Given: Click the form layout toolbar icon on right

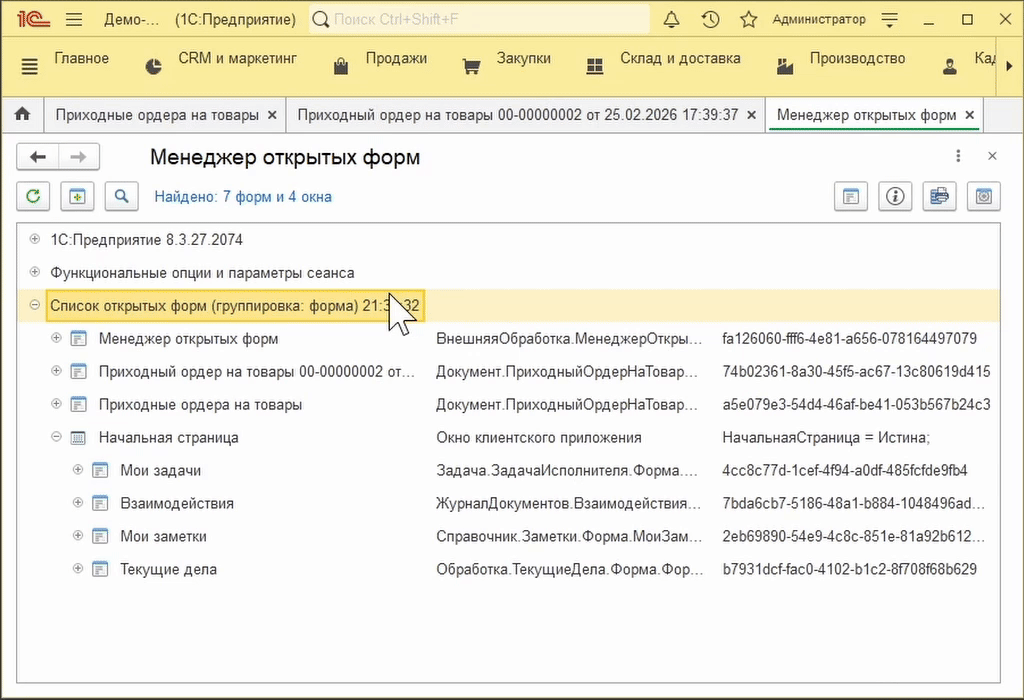Looking at the screenshot, I should click(x=851, y=196).
